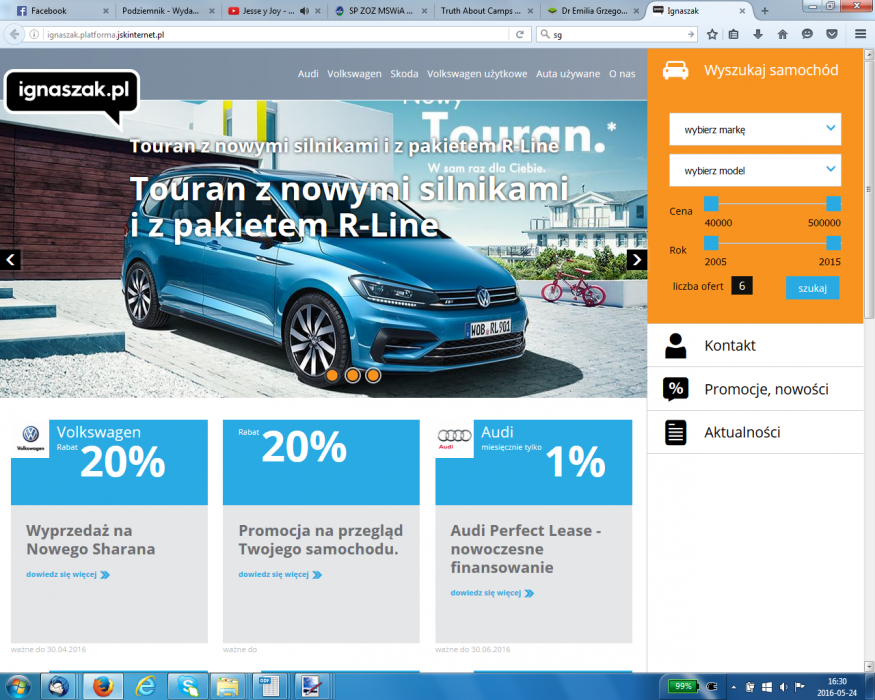The image size is (875, 700).
Task: Click the Rok maximum slider handle
Action: [833, 242]
